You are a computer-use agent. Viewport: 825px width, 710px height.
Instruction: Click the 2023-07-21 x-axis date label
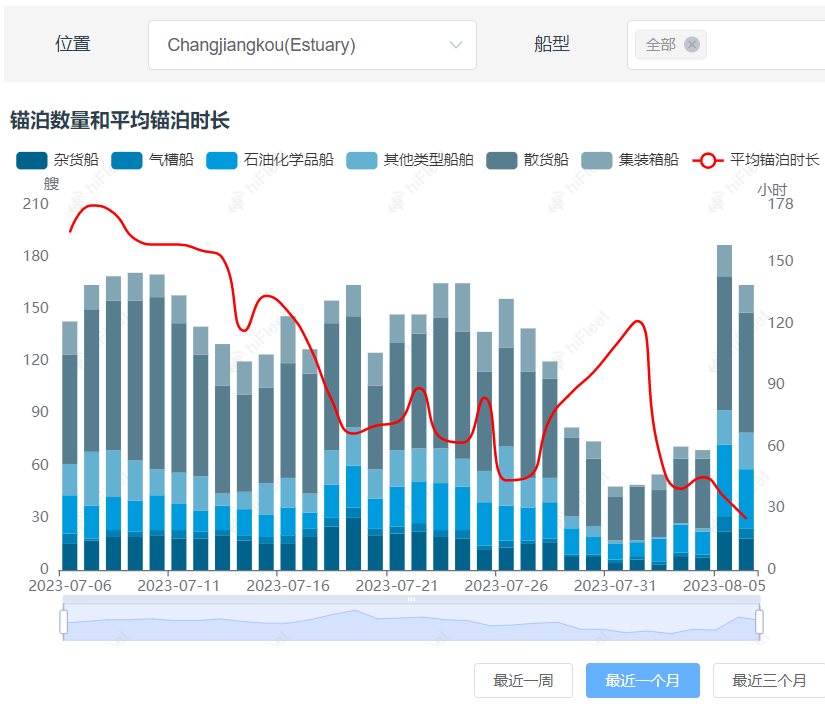tap(397, 586)
